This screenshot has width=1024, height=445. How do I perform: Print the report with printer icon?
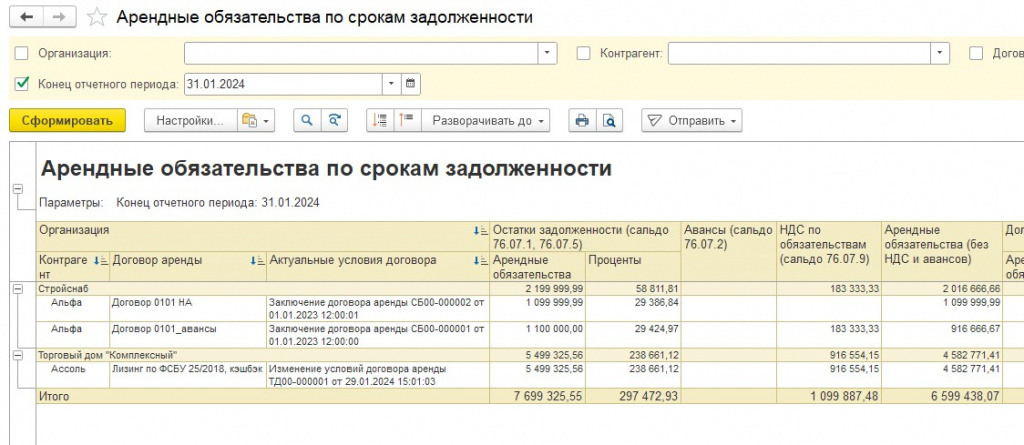582,120
